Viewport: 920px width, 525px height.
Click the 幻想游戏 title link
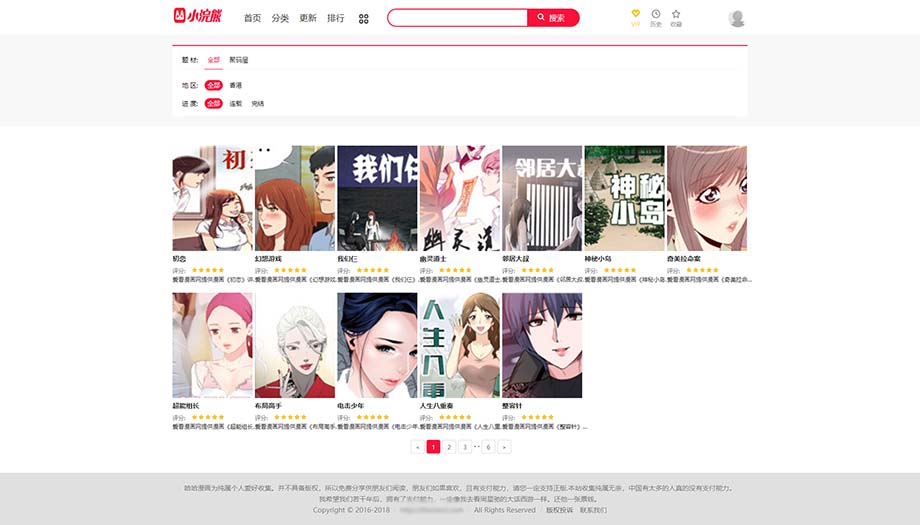pos(268,259)
